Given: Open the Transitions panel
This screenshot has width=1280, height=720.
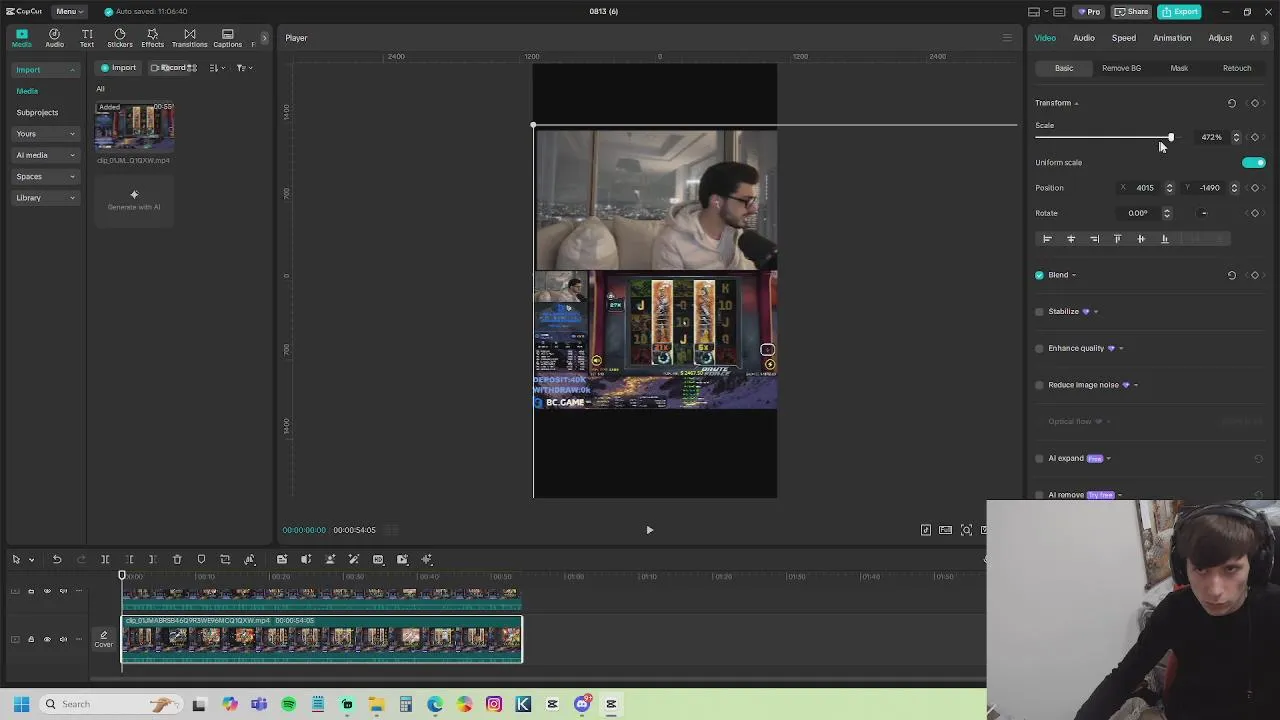Looking at the screenshot, I should pyautogui.click(x=189, y=38).
